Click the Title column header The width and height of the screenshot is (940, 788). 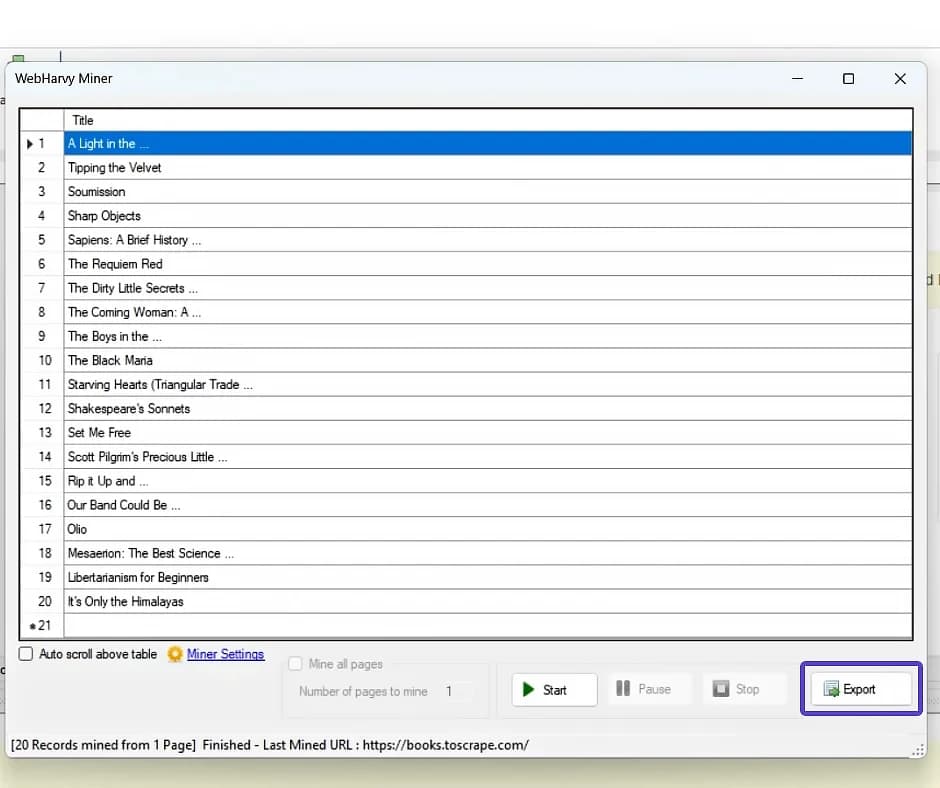(x=487, y=120)
